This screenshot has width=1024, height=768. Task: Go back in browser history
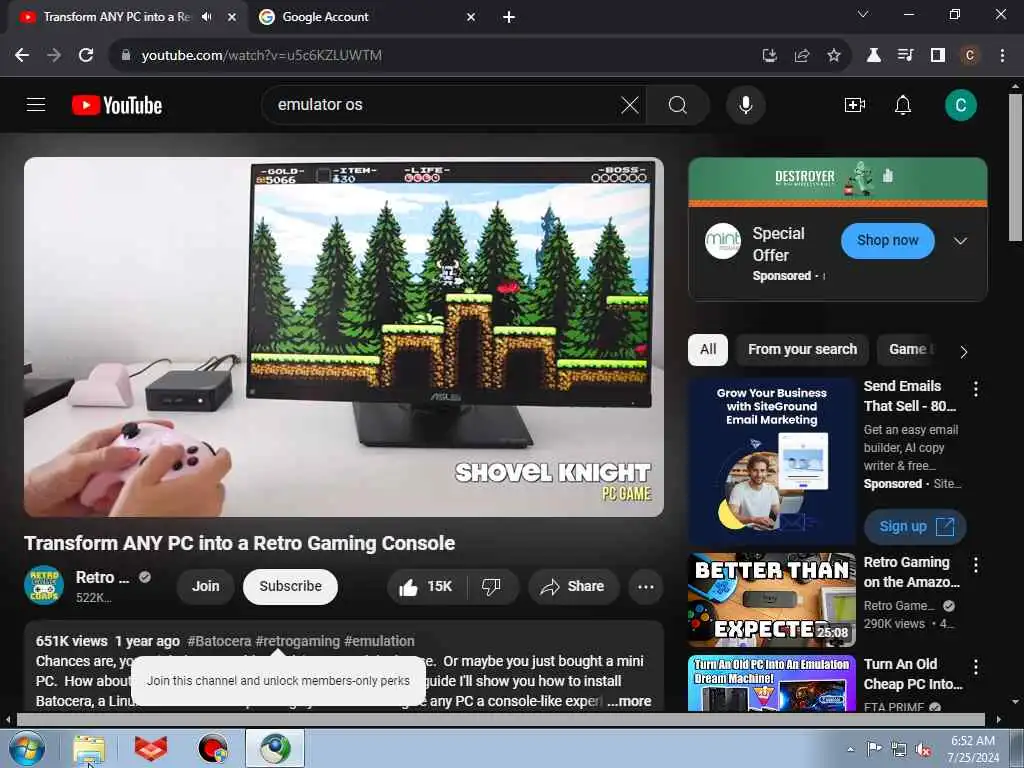click(x=22, y=56)
